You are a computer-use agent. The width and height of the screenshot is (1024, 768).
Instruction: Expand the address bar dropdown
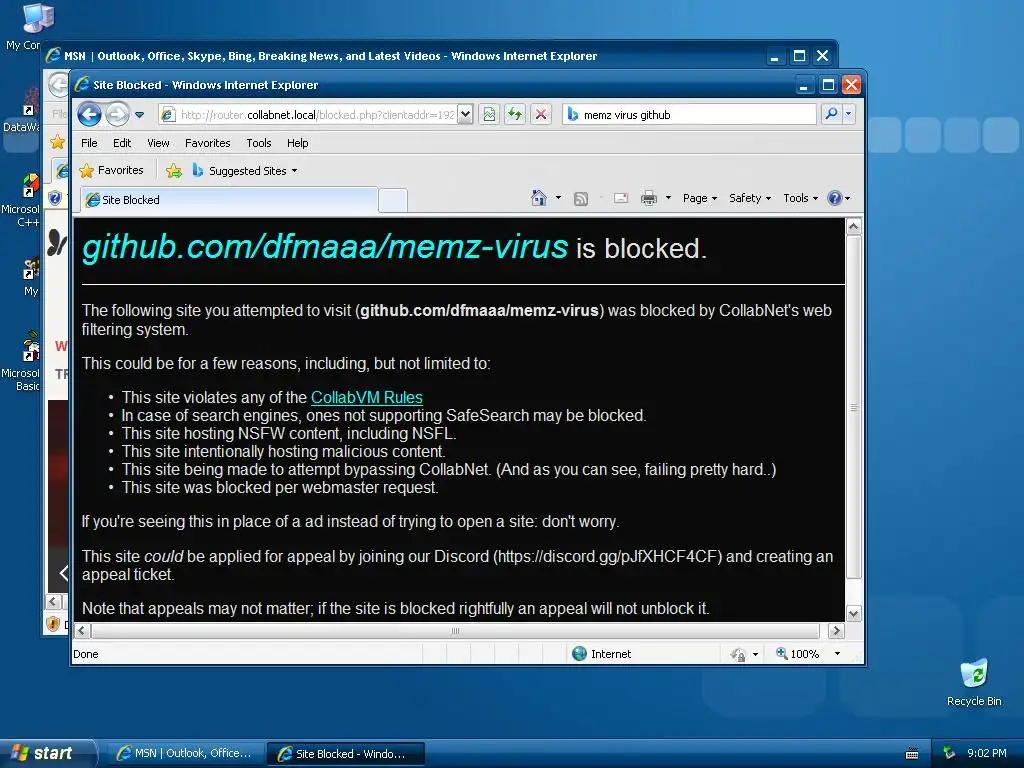pyautogui.click(x=465, y=115)
